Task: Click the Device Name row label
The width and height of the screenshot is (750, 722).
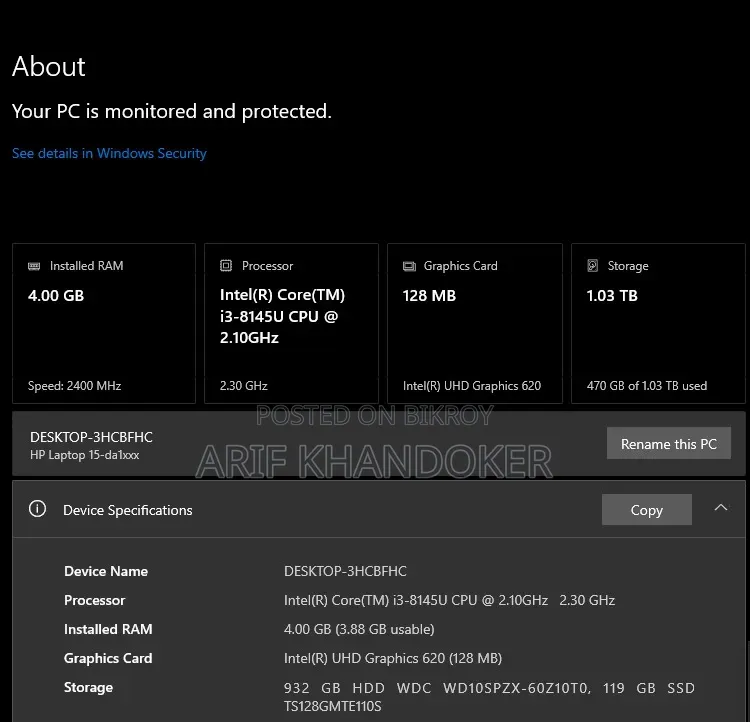Action: tap(106, 571)
